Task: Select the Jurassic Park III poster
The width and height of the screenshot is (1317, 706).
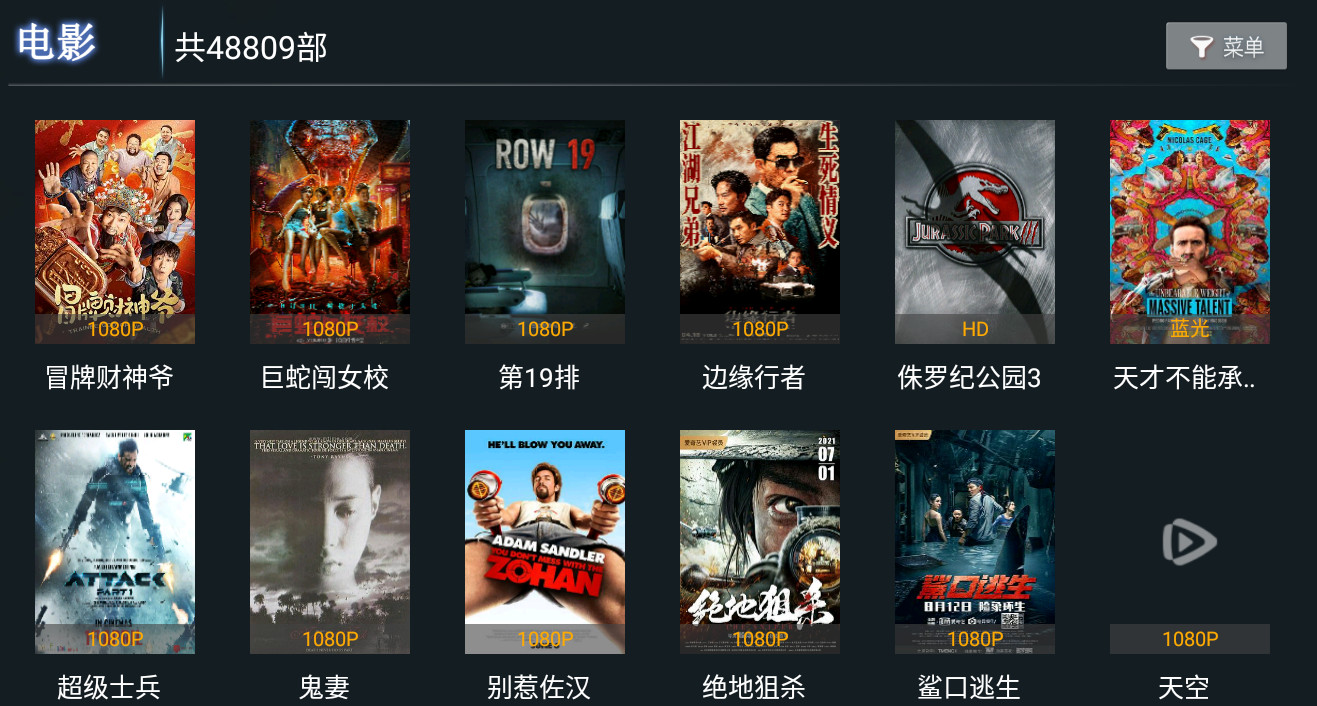Action: tap(975, 232)
